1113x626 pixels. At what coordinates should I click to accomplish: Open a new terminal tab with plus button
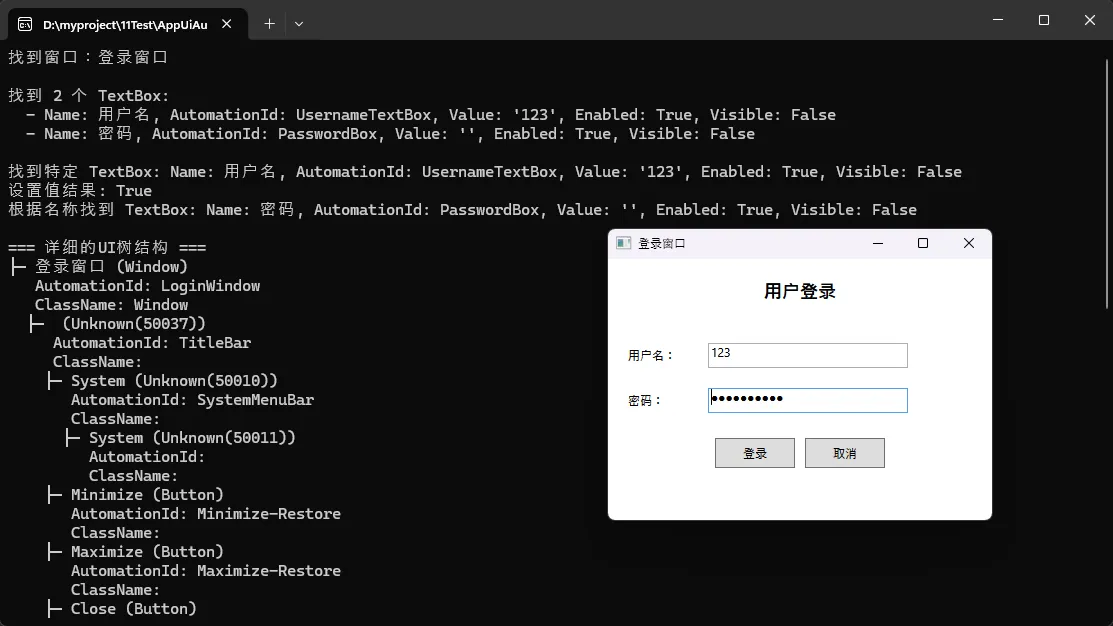269,24
